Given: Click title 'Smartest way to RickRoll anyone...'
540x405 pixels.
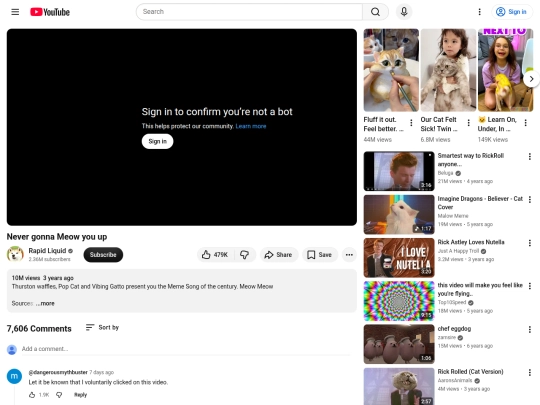Looking at the screenshot, I should click(x=471, y=160).
